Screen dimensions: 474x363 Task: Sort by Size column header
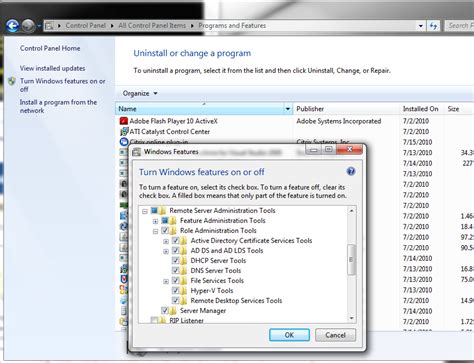click(459, 109)
